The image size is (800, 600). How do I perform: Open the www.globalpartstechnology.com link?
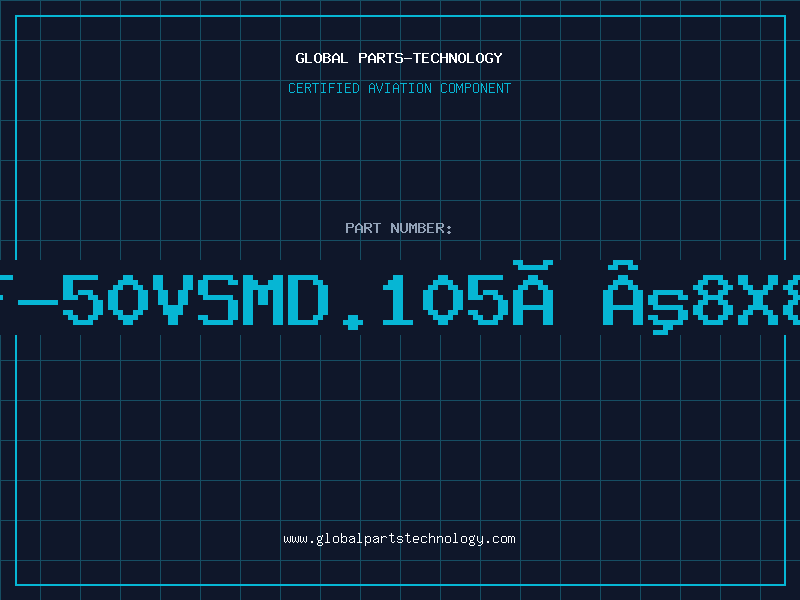click(399, 539)
